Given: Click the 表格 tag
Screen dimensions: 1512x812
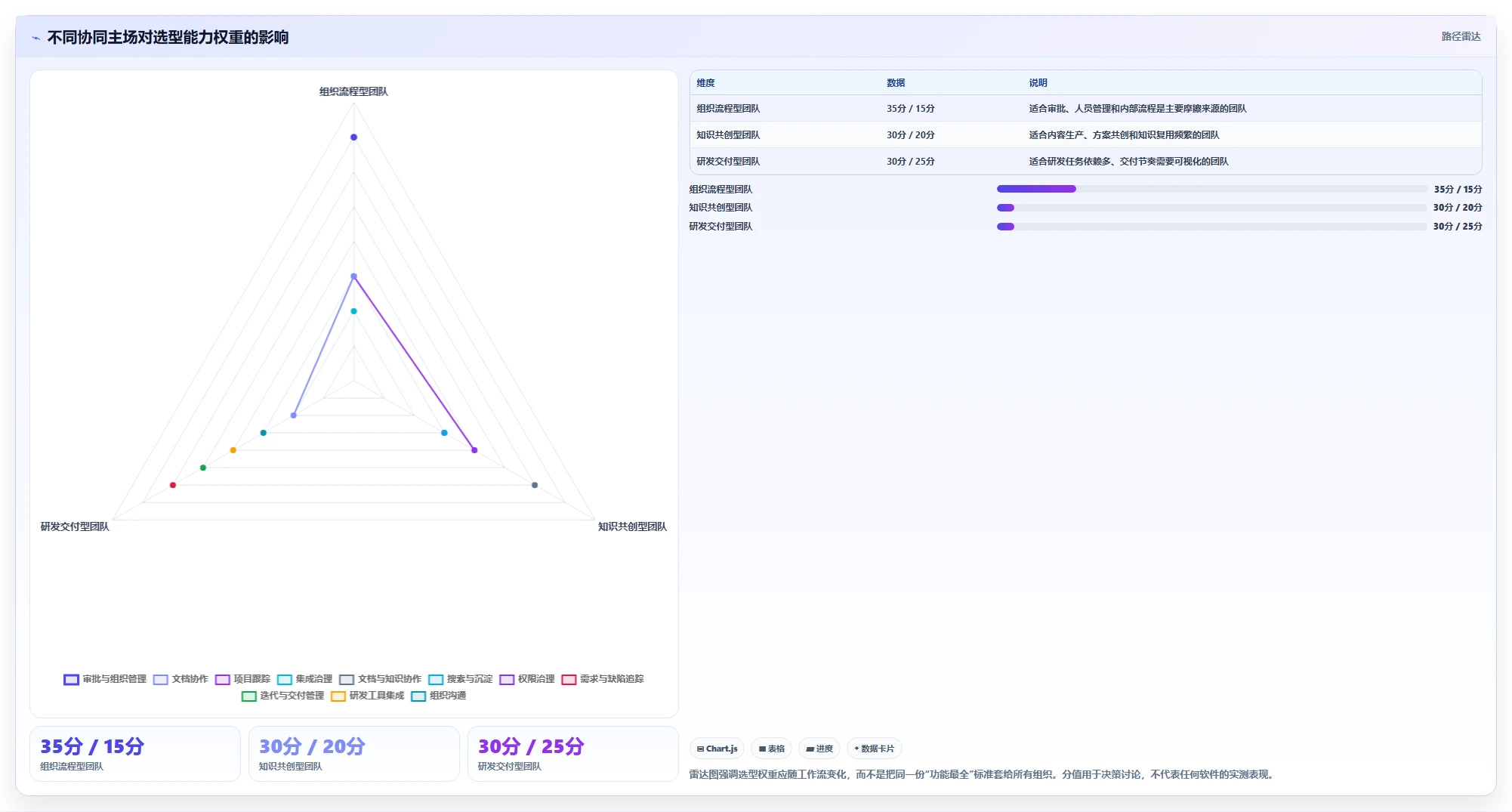Looking at the screenshot, I should point(771,749).
